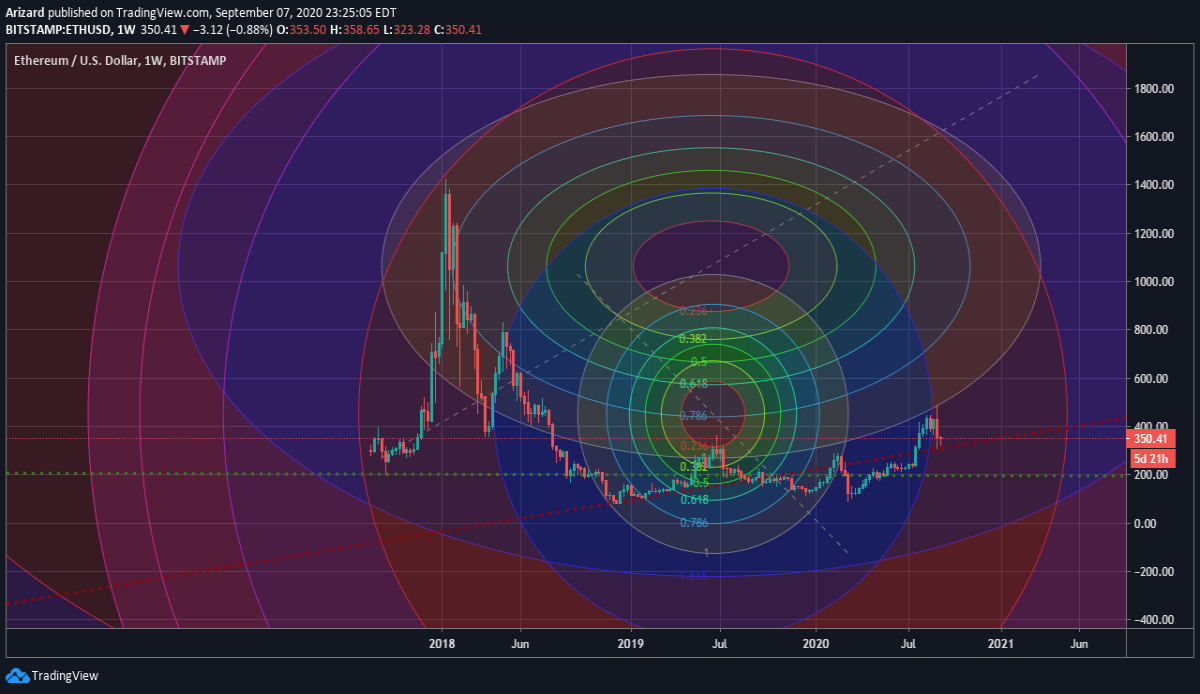Click the −400.00 price axis label
The image size is (1200, 694).
coord(1152,620)
